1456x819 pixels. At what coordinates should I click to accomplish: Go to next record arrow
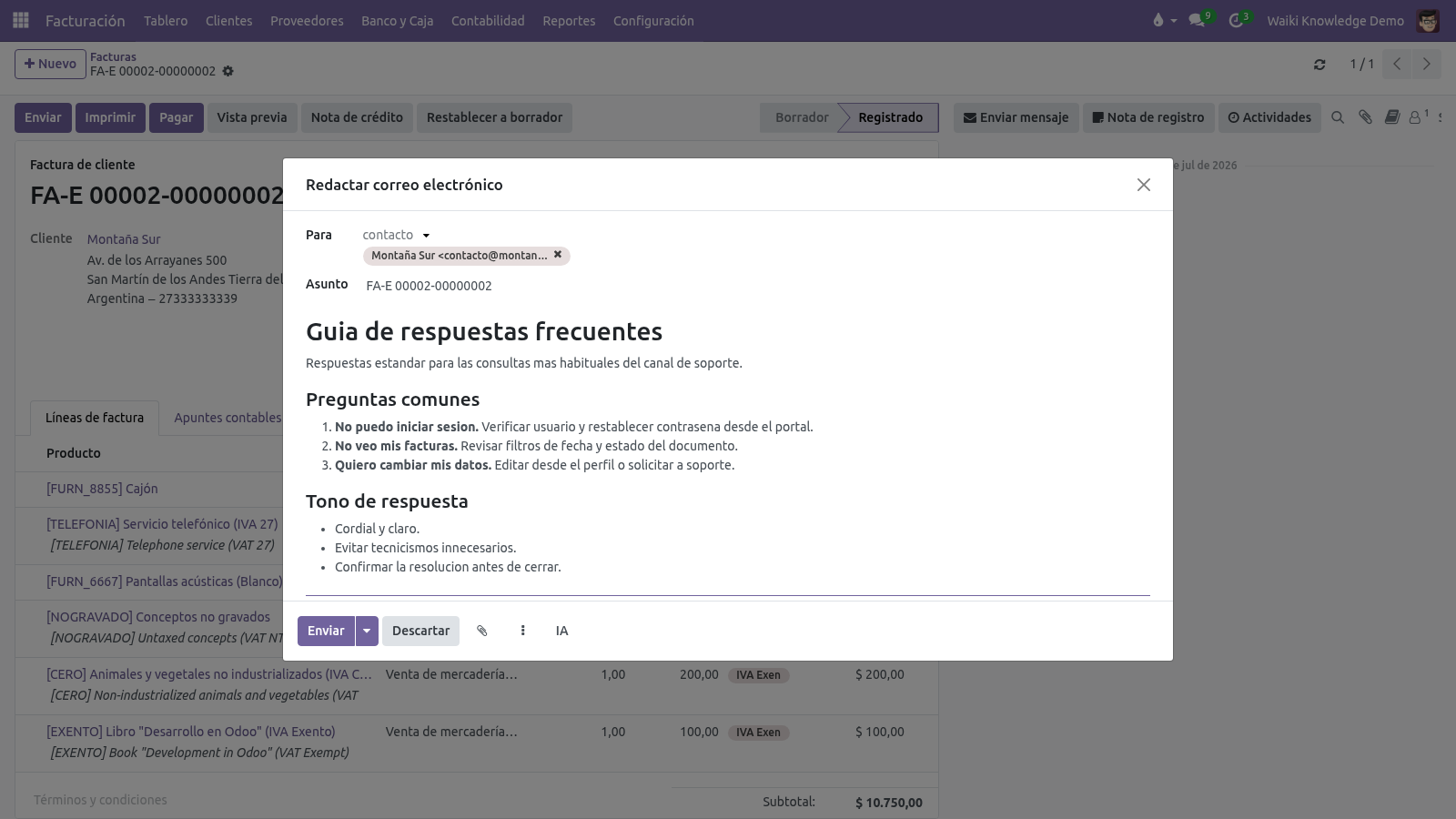click(1427, 64)
